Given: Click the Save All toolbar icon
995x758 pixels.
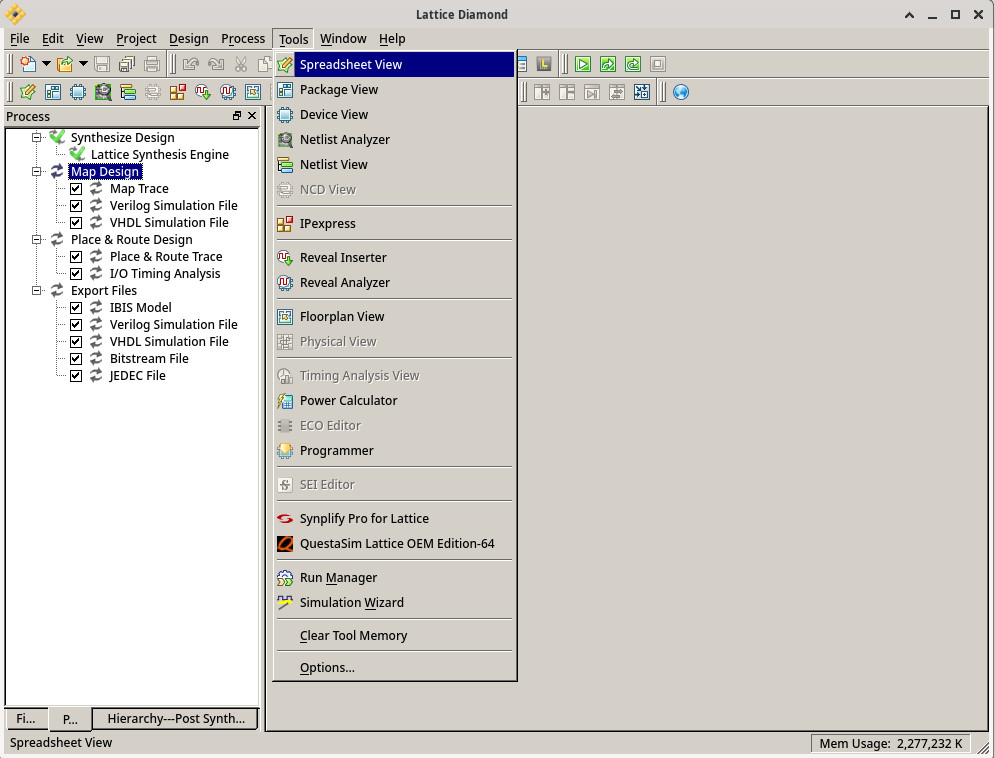Looking at the screenshot, I should [x=127, y=64].
